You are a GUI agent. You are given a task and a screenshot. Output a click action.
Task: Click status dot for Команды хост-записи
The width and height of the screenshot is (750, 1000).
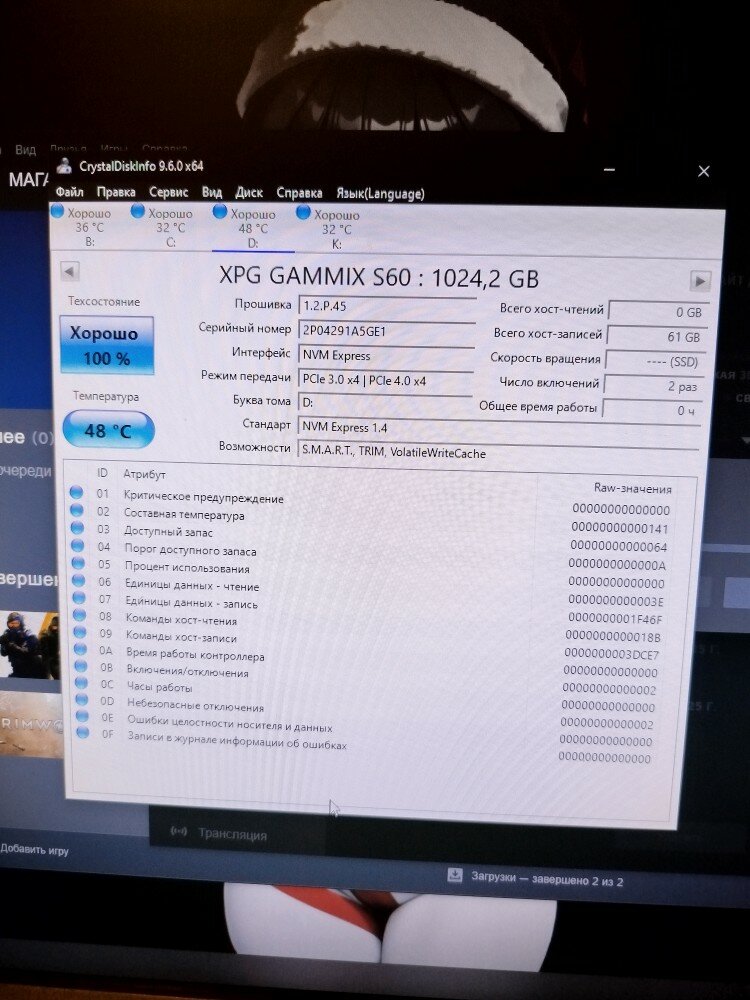tap(80, 632)
